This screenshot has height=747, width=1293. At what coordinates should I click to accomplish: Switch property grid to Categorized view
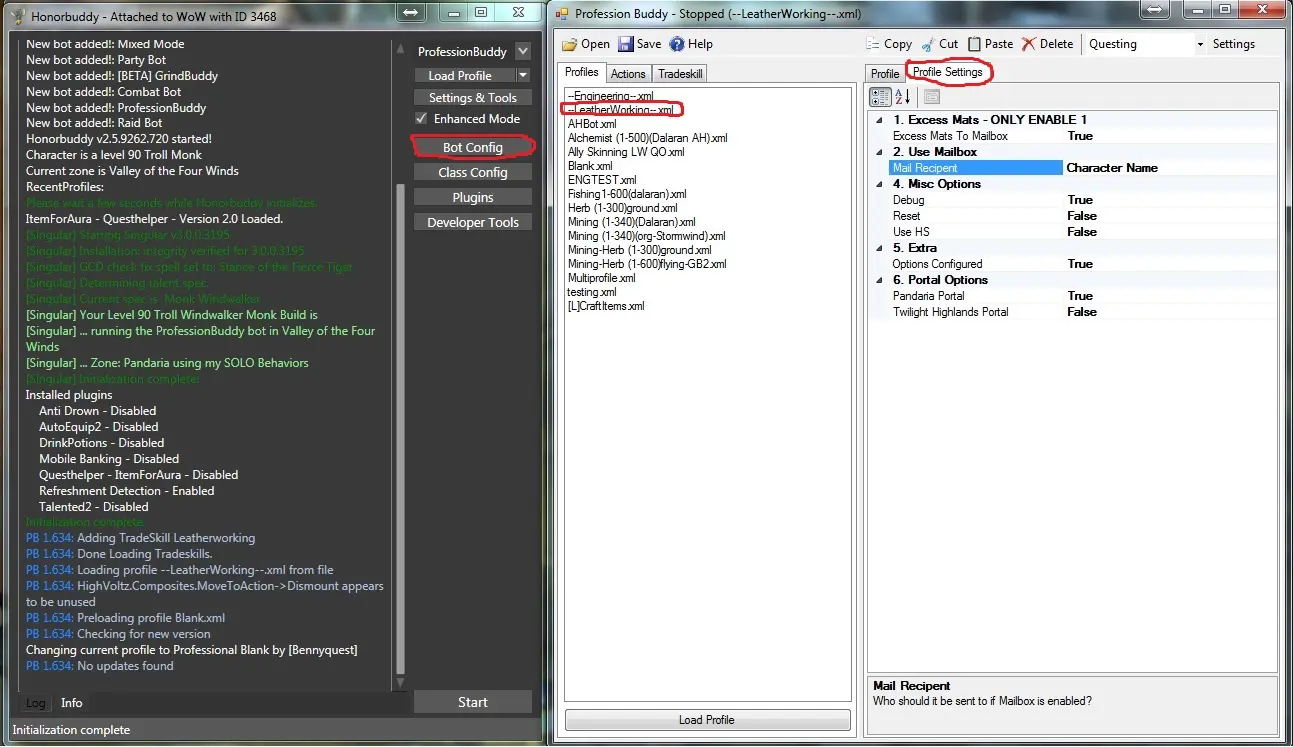(880, 97)
